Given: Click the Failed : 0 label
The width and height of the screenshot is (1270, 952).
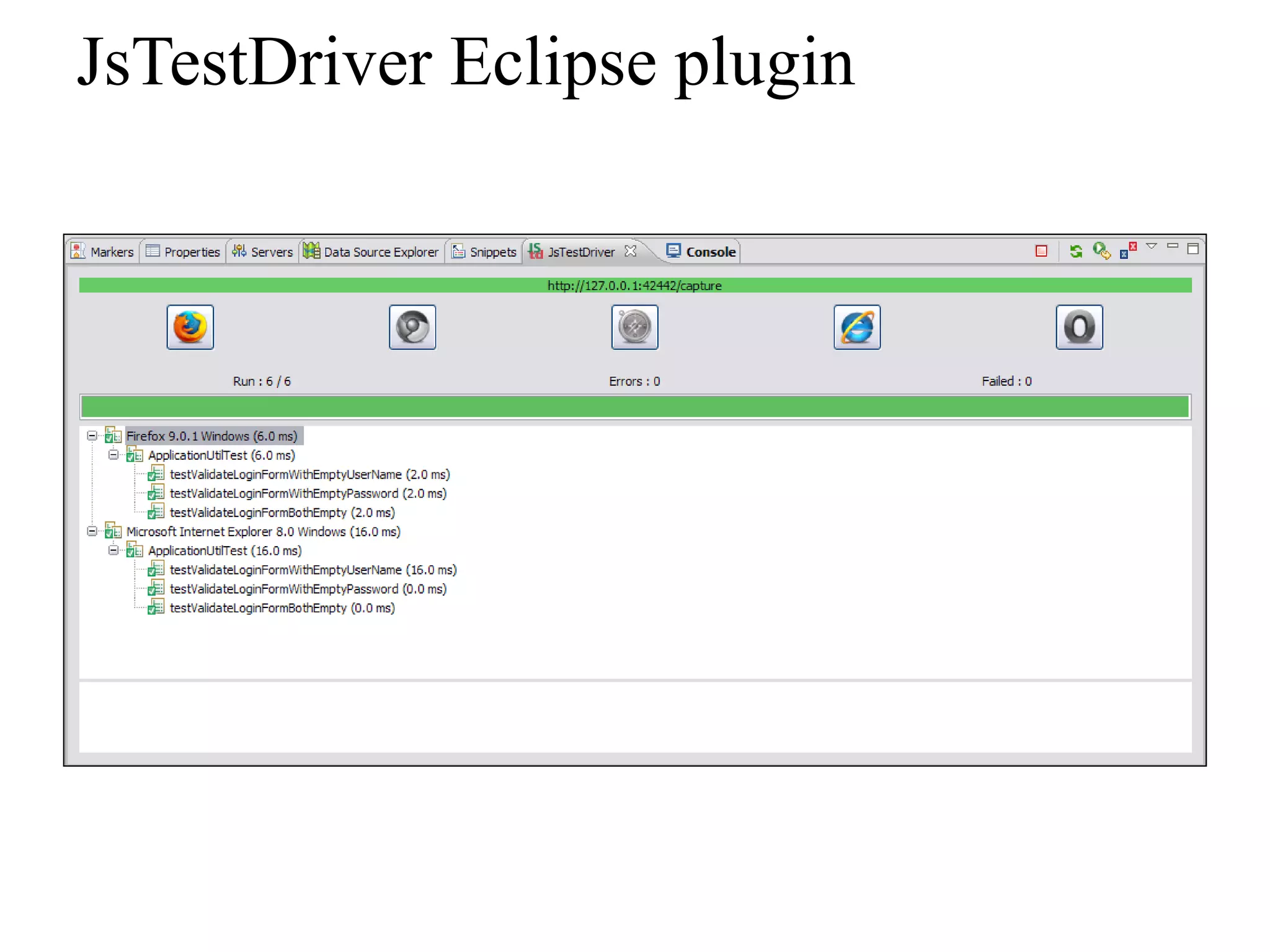Looking at the screenshot, I should [x=1006, y=381].
